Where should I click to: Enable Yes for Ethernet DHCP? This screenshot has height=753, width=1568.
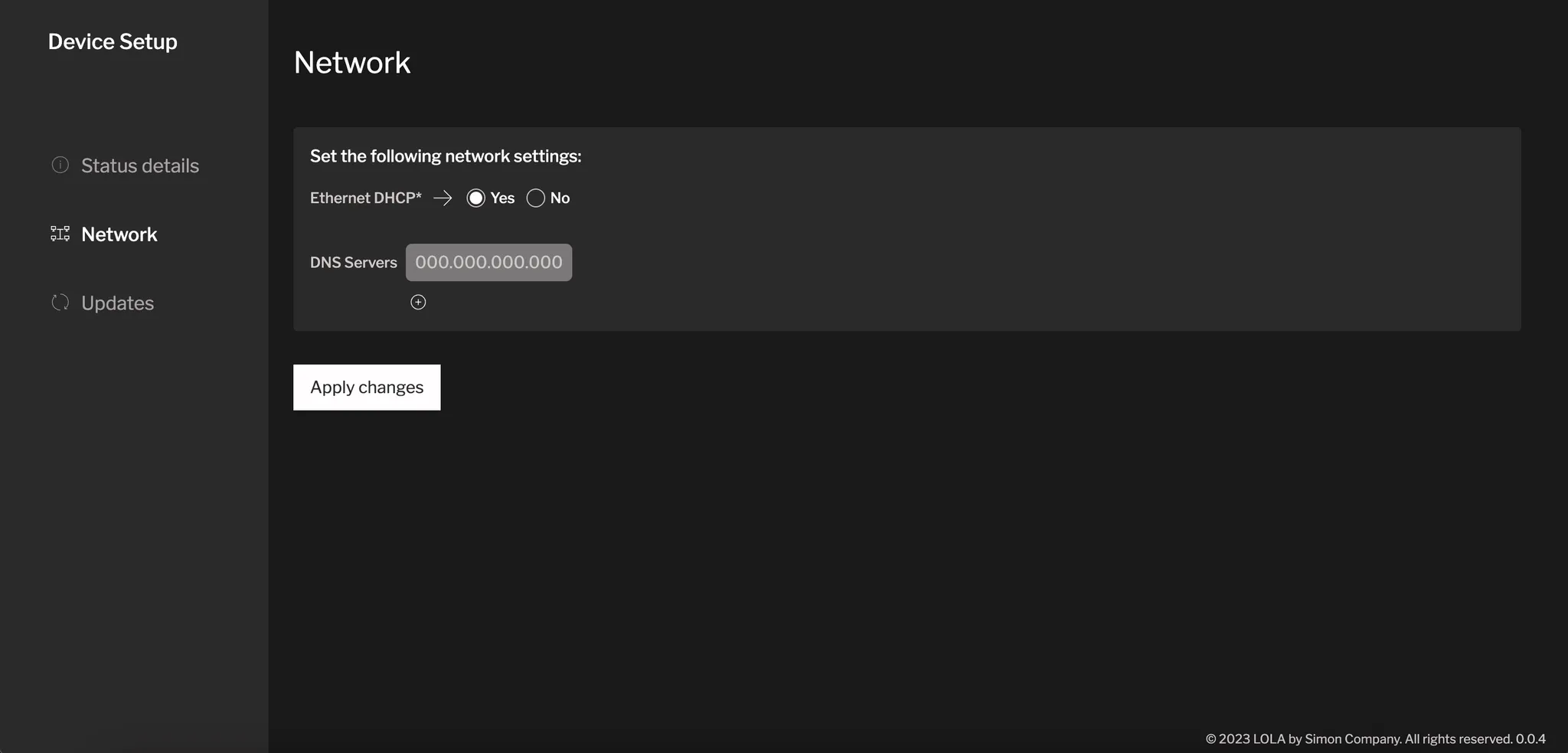tap(475, 198)
